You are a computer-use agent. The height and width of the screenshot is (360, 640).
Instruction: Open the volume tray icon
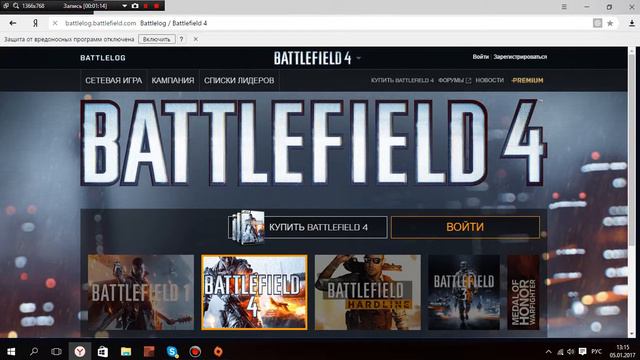pos(571,351)
